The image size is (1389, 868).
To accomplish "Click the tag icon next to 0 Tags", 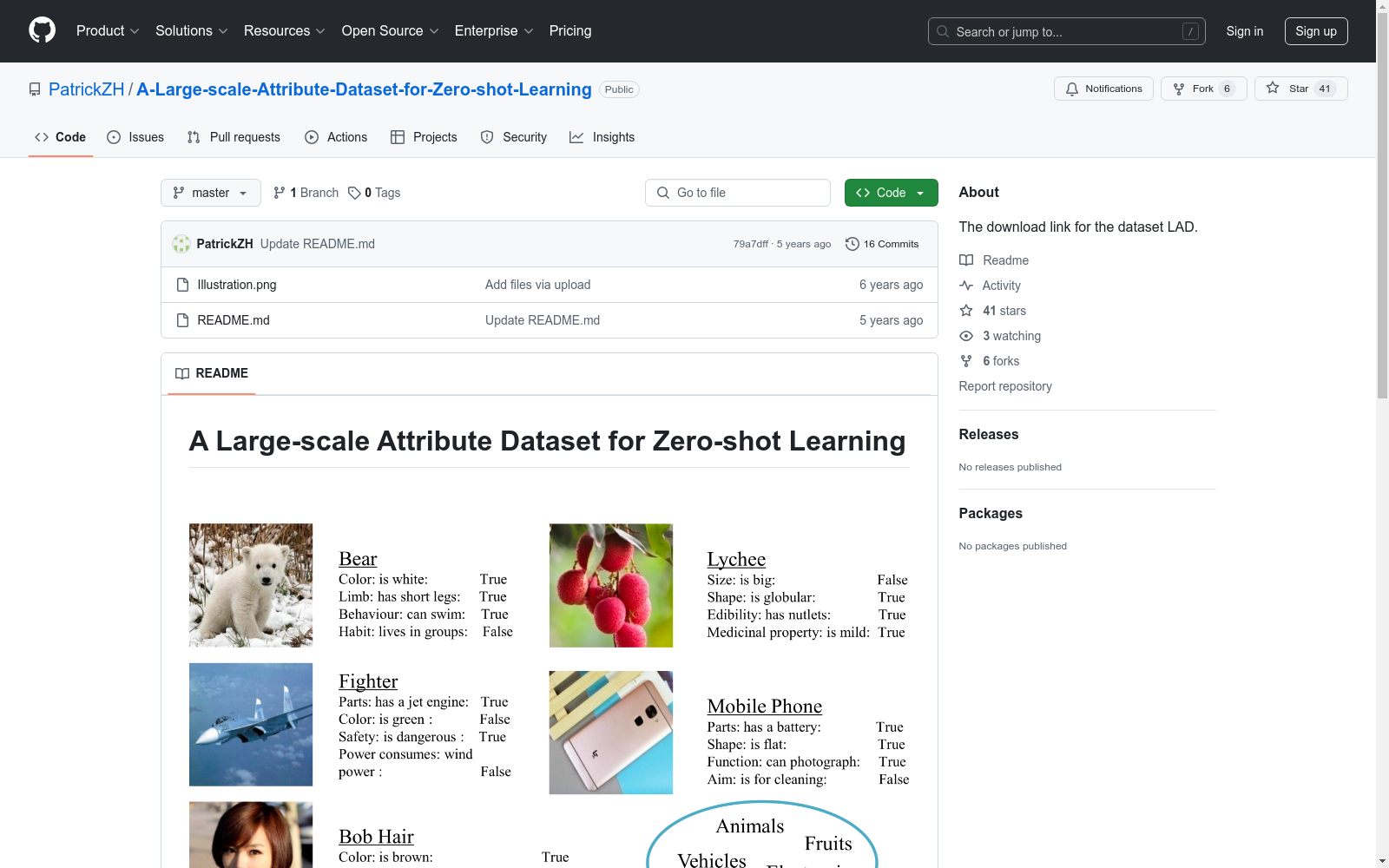I will click(354, 193).
